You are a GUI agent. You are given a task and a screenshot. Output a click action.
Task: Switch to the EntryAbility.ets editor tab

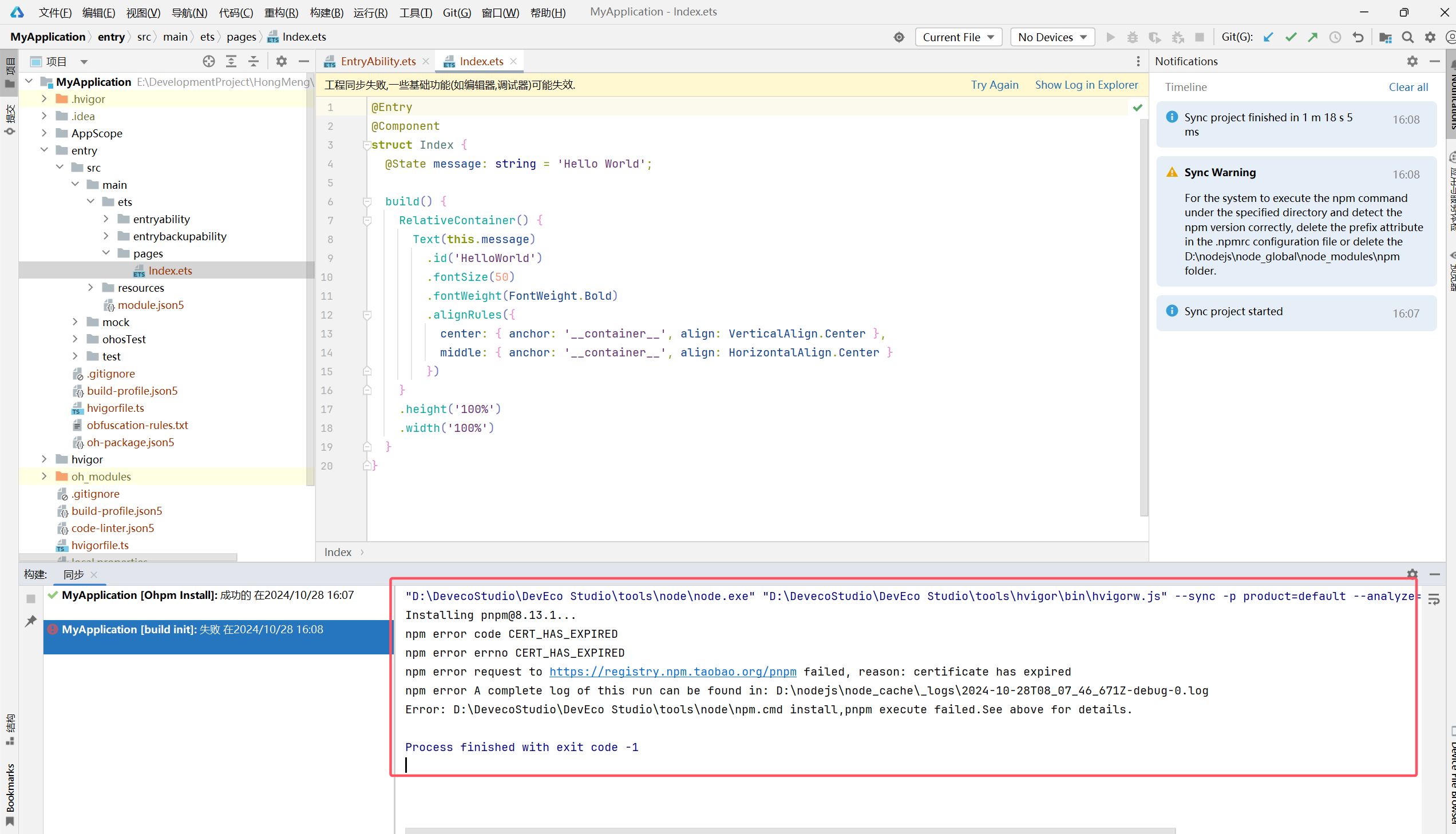tap(377, 61)
